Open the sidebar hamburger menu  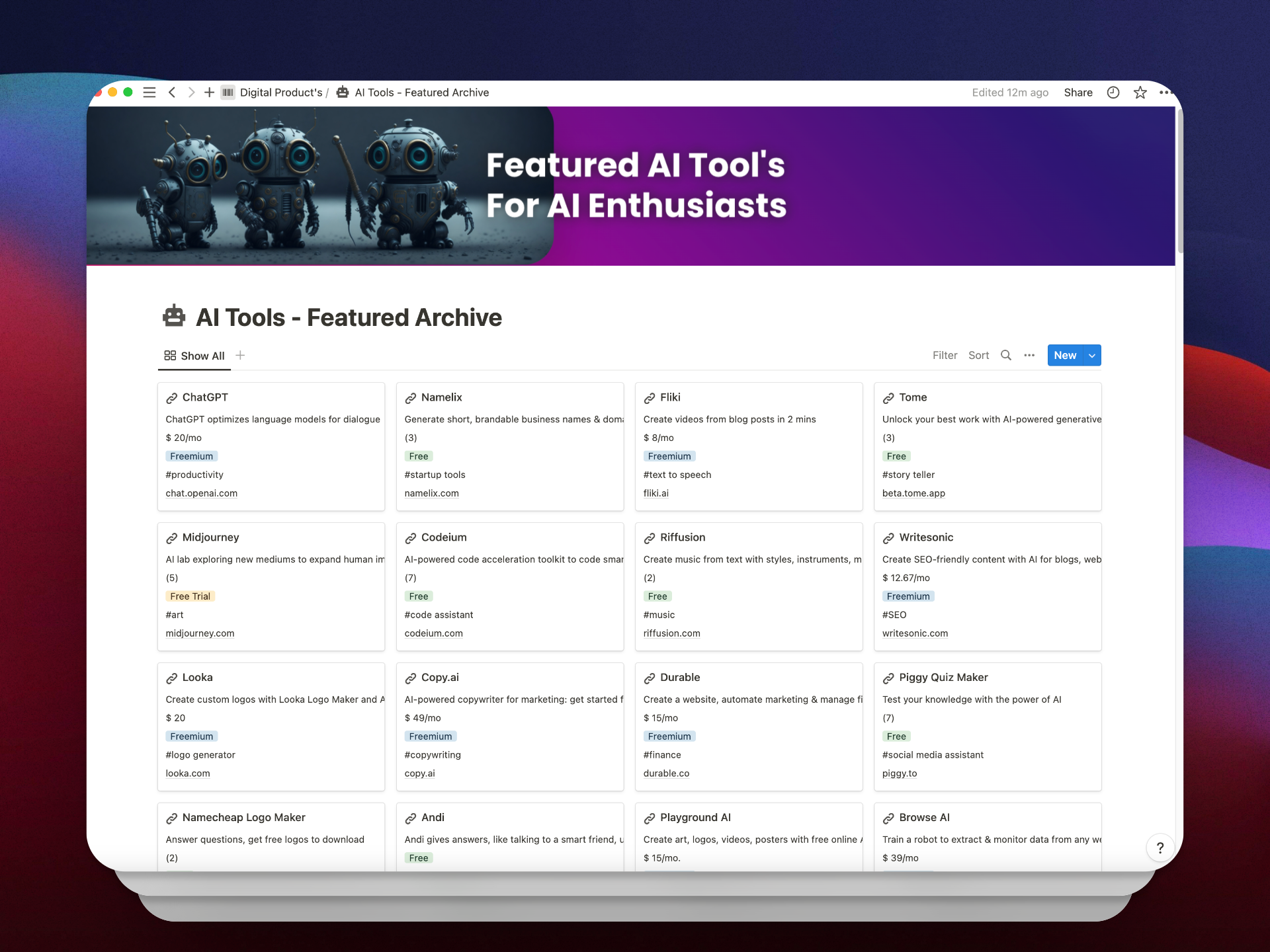click(x=149, y=93)
